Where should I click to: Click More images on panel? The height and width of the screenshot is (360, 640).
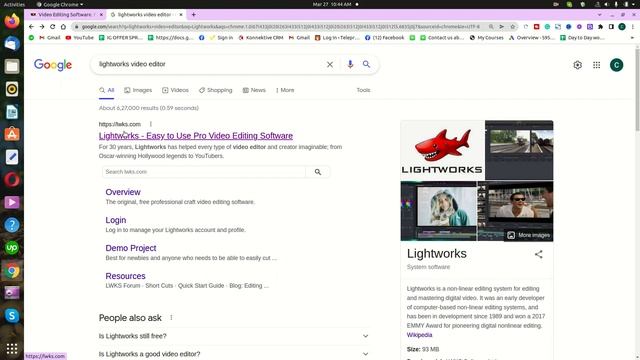(529, 235)
